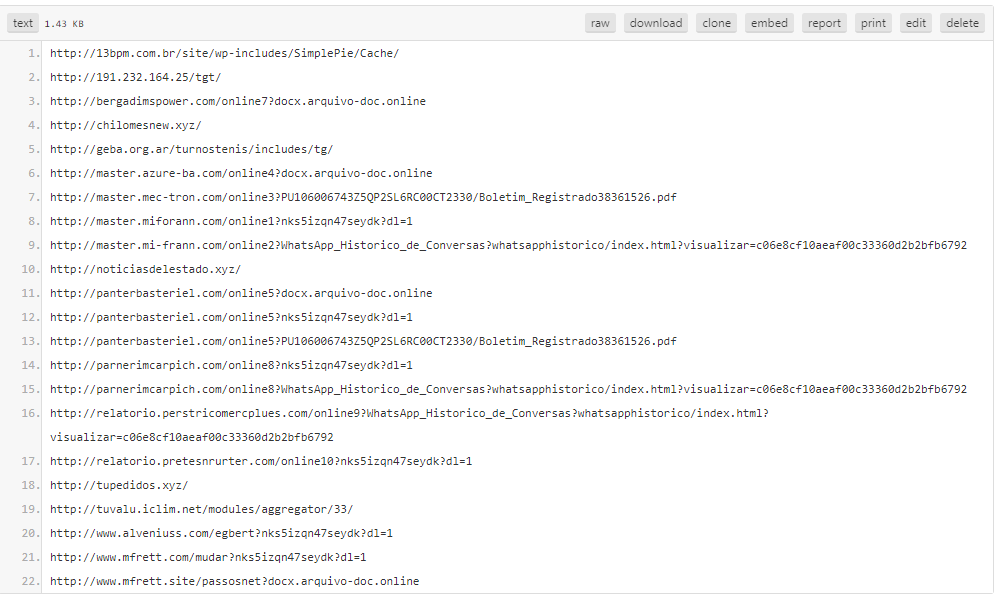Select tuvalu.iclim.net aggregator/33 URL
999x607 pixels.
pyautogui.click(x=201, y=510)
